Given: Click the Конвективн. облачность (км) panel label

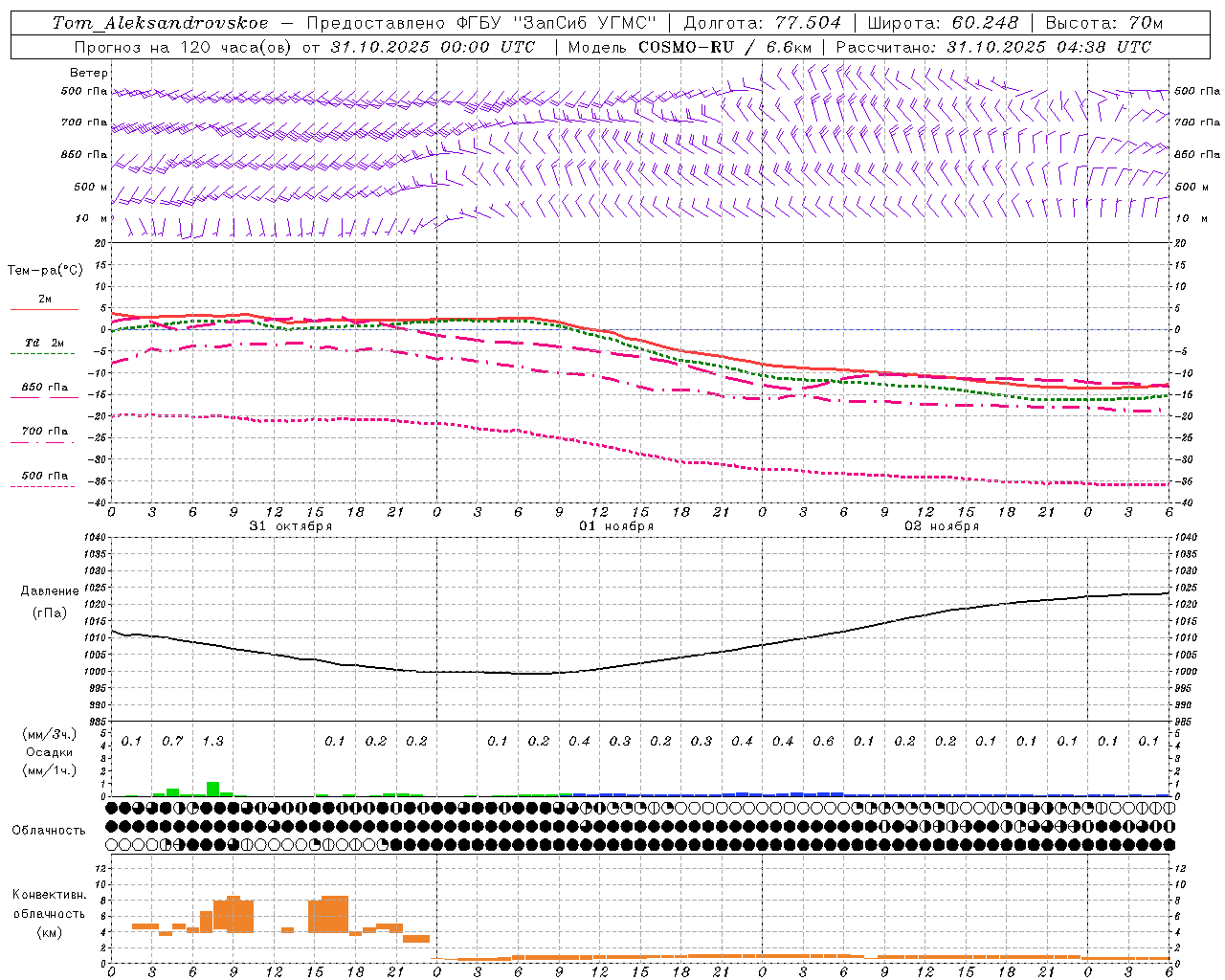Looking at the screenshot, I should [x=49, y=913].
